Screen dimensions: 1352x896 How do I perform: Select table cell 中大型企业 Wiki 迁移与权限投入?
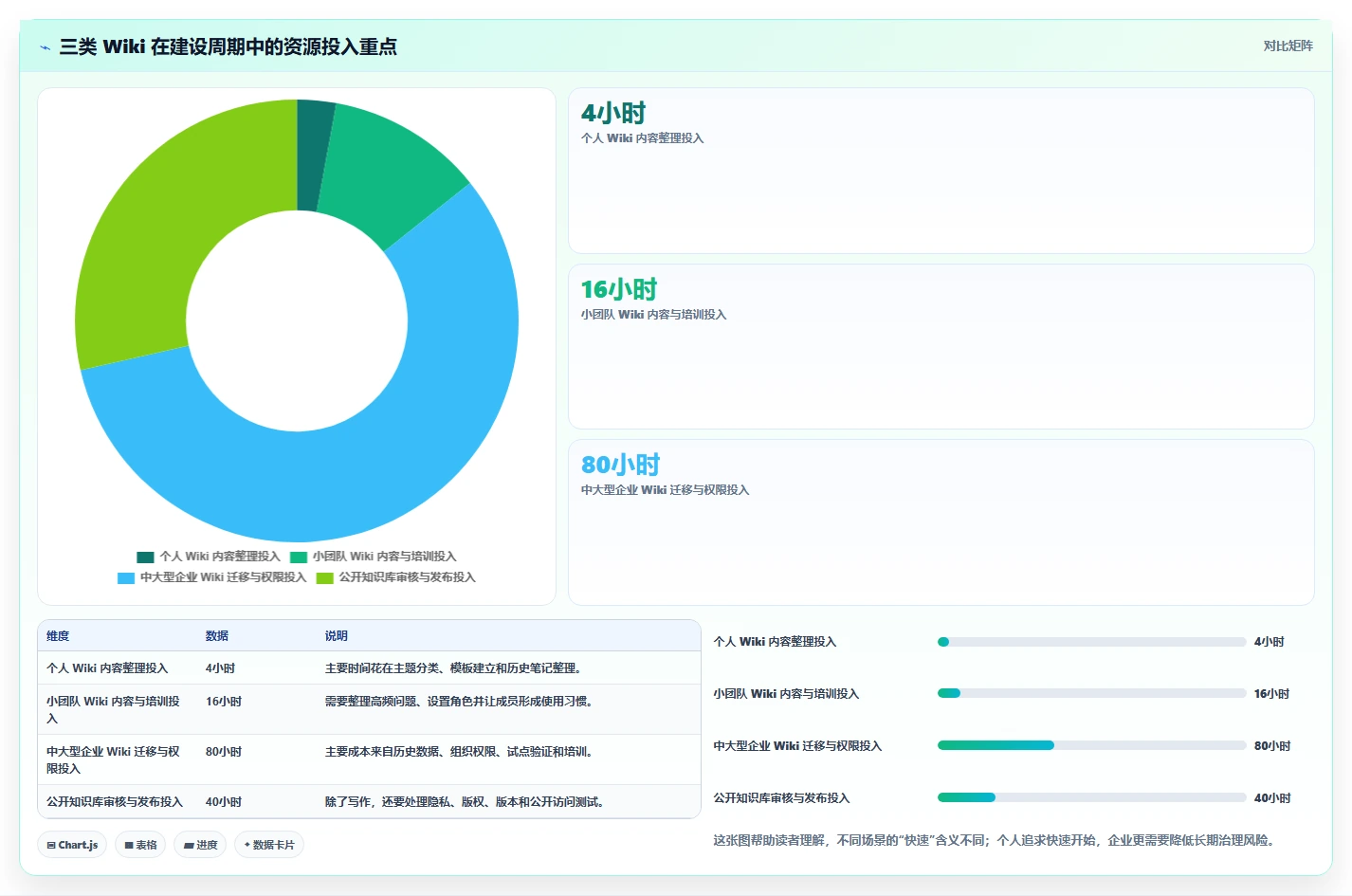click(113, 760)
